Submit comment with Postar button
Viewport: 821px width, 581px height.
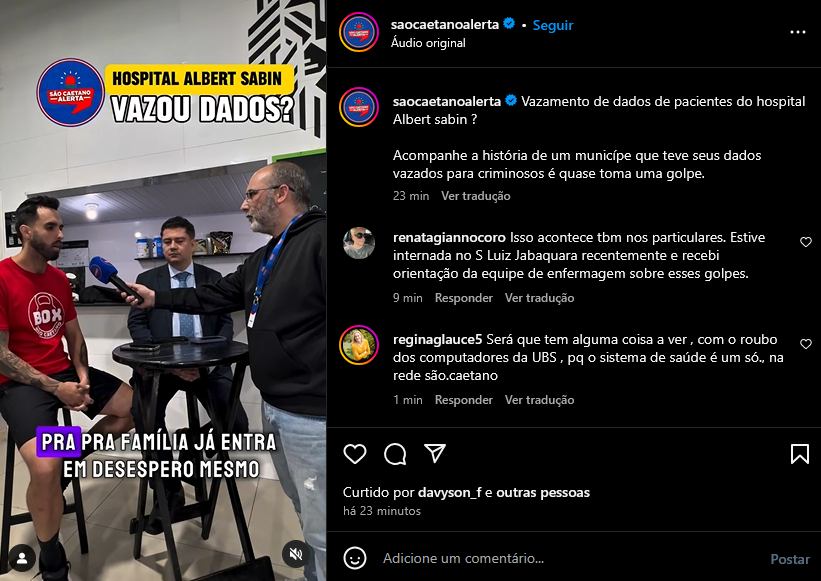pos(790,559)
